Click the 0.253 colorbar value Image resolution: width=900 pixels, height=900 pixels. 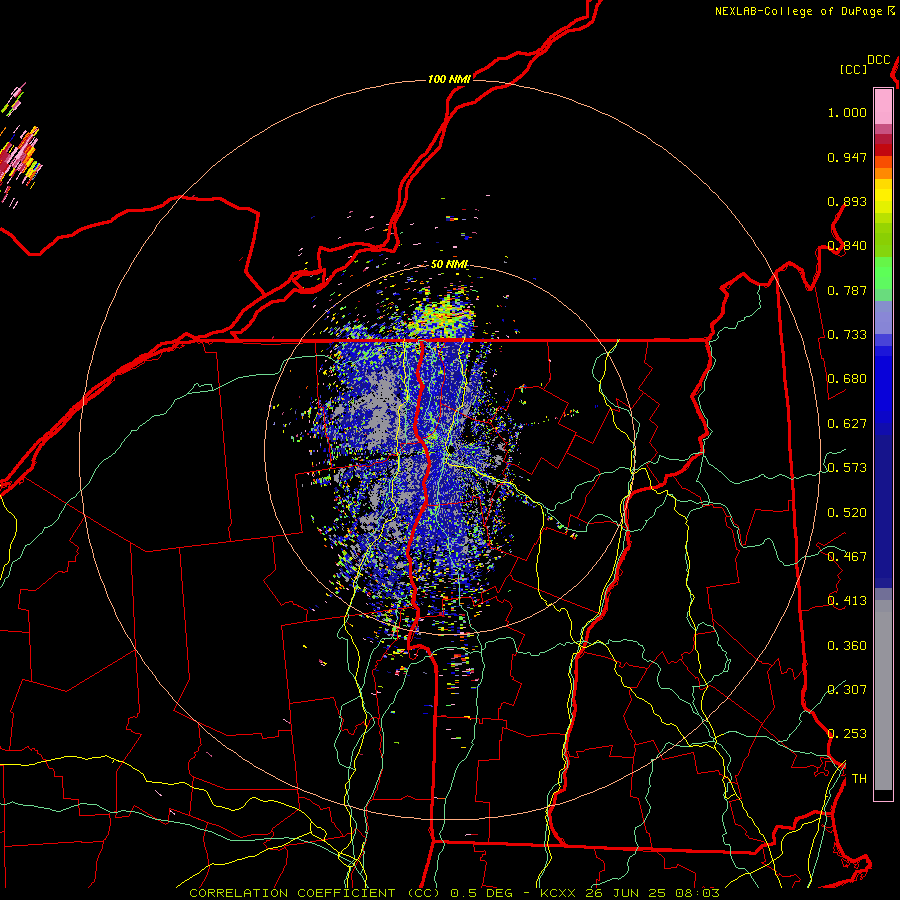pyautogui.click(x=847, y=734)
